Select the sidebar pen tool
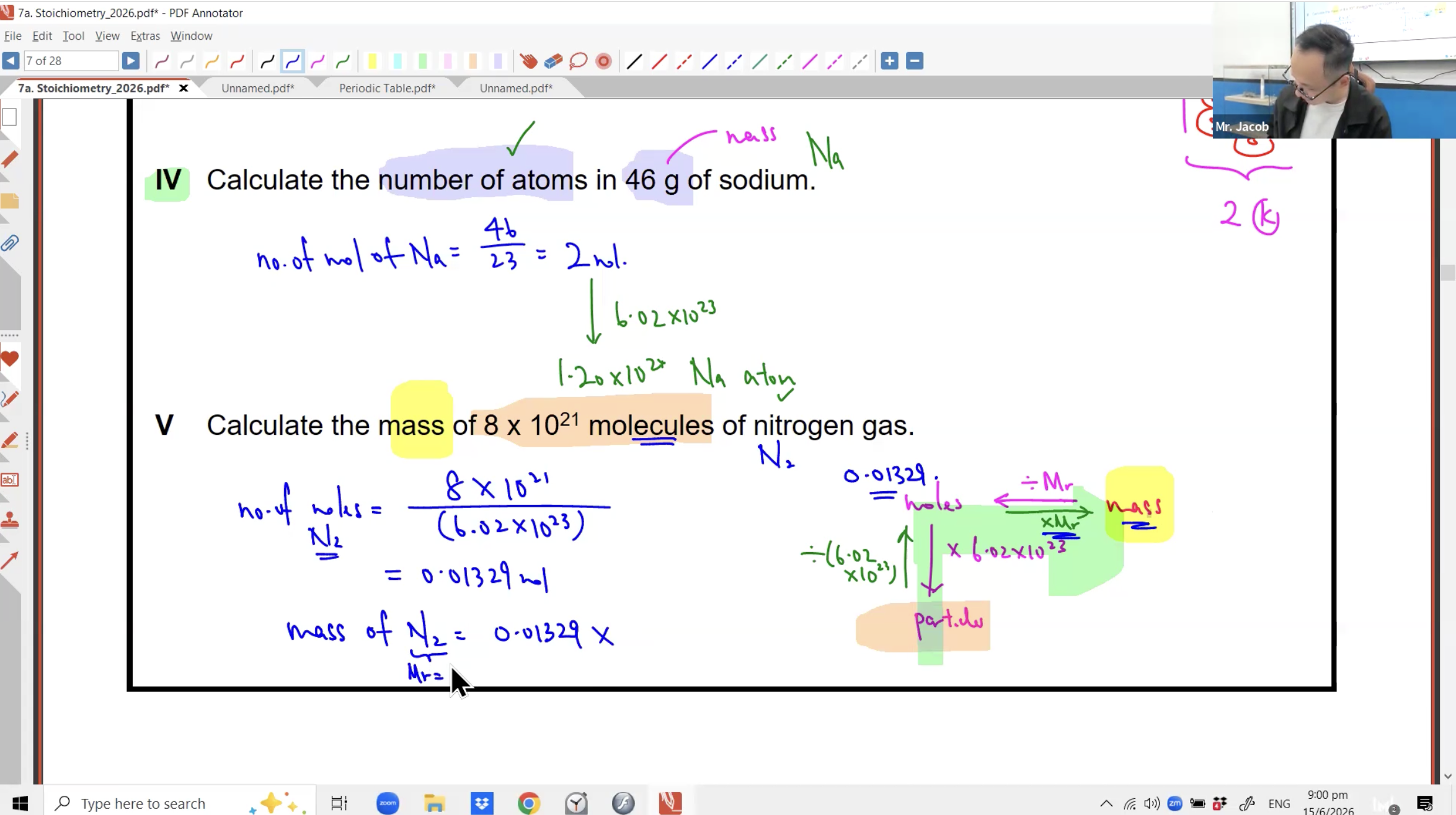1456x815 pixels. point(9,399)
